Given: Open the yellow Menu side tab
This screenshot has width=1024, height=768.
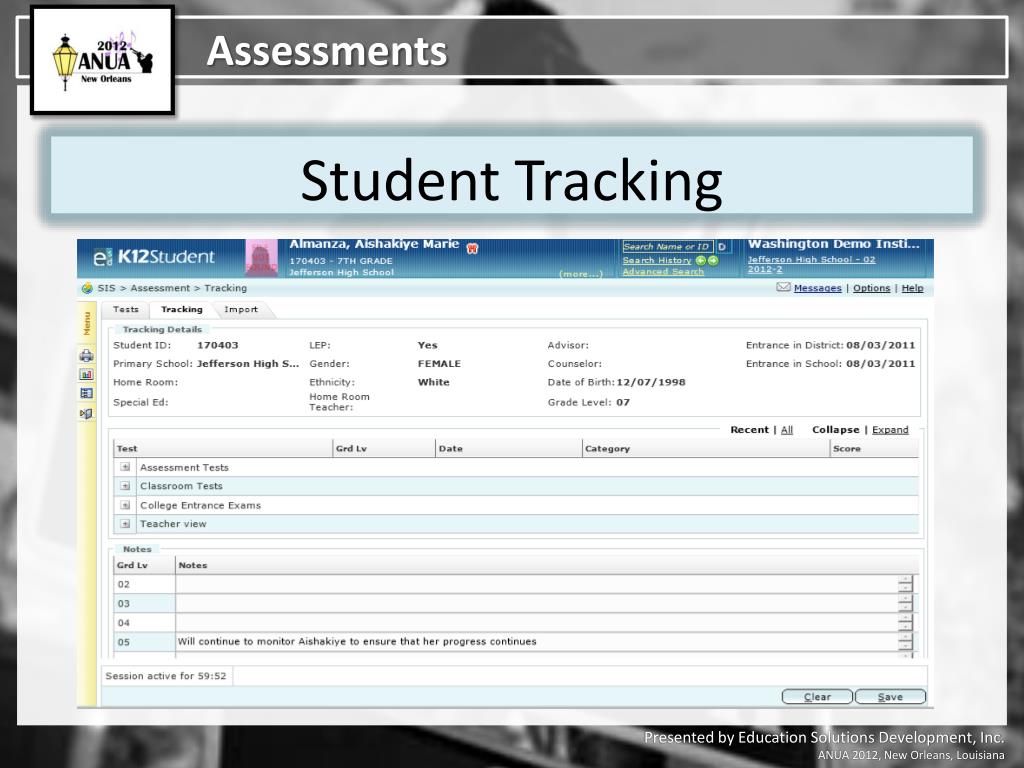Looking at the screenshot, I should pyautogui.click(x=86, y=323).
